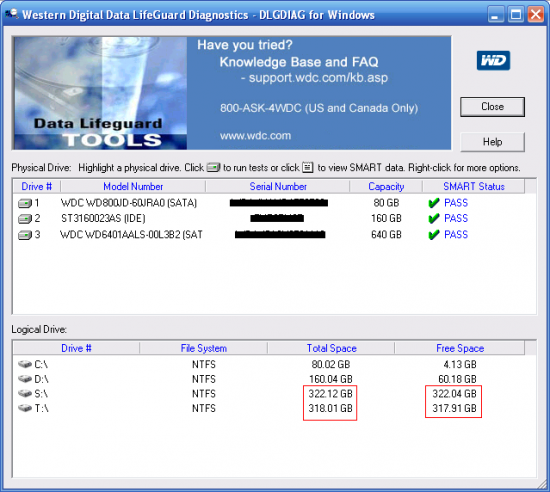Click the Close button
Screen dimensions: 550x492
tap(492, 107)
